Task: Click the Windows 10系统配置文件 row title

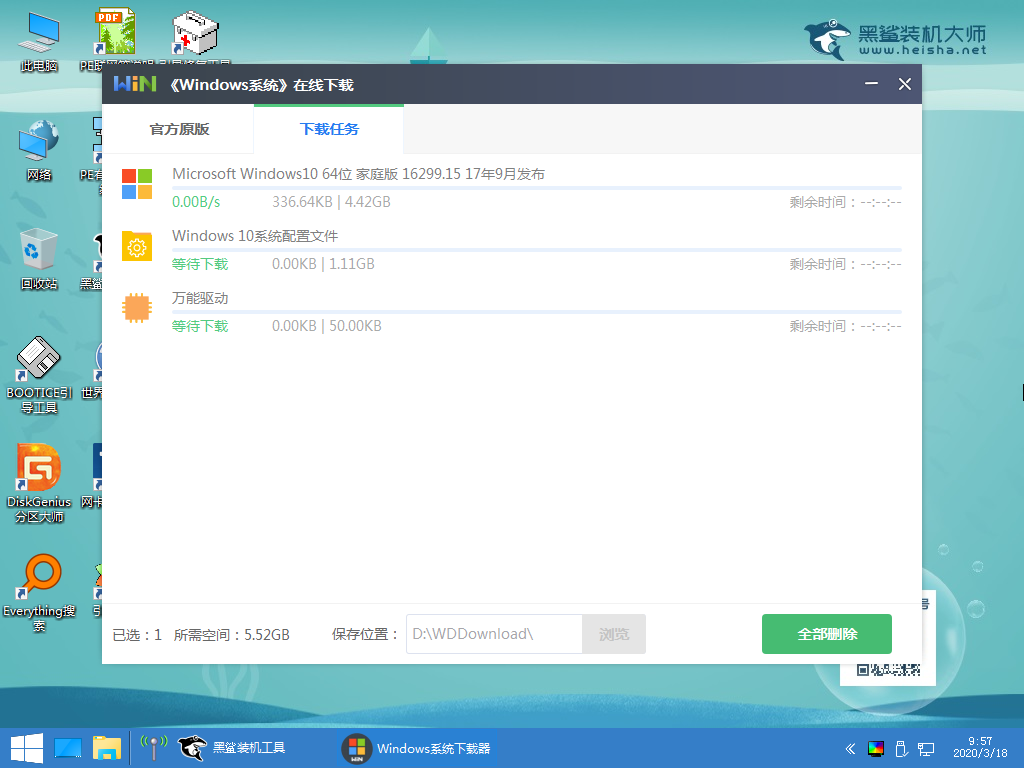Action: click(255, 236)
